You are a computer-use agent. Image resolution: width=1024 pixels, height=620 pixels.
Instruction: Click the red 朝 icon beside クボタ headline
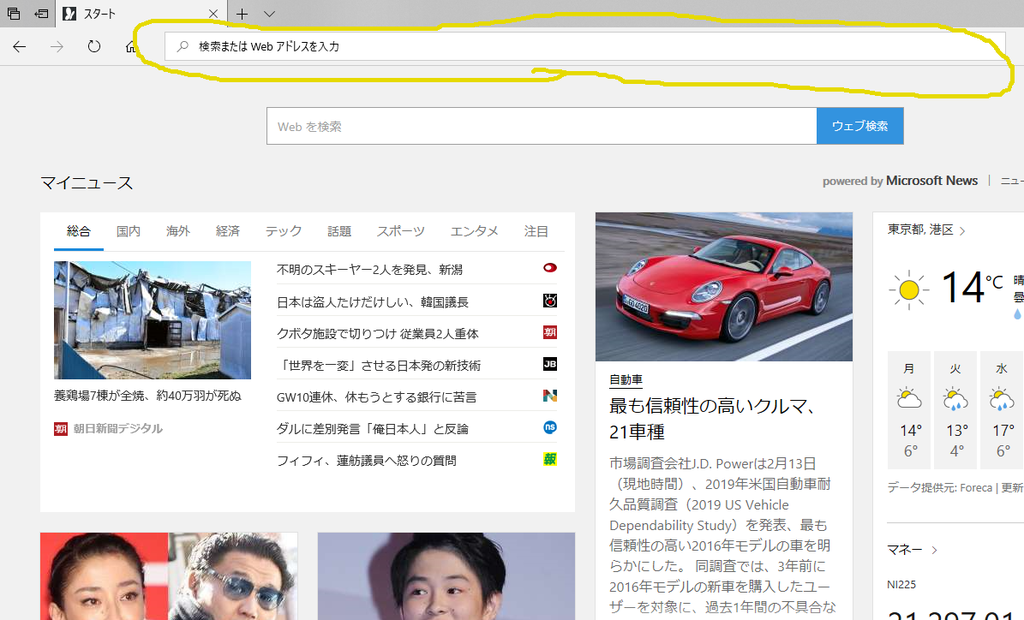coord(550,333)
